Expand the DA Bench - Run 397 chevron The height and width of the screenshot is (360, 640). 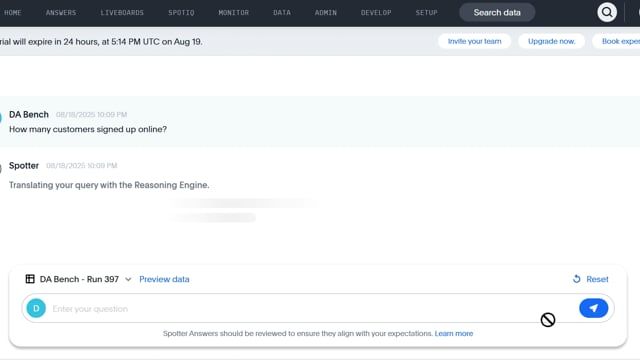[x=128, y=280]
